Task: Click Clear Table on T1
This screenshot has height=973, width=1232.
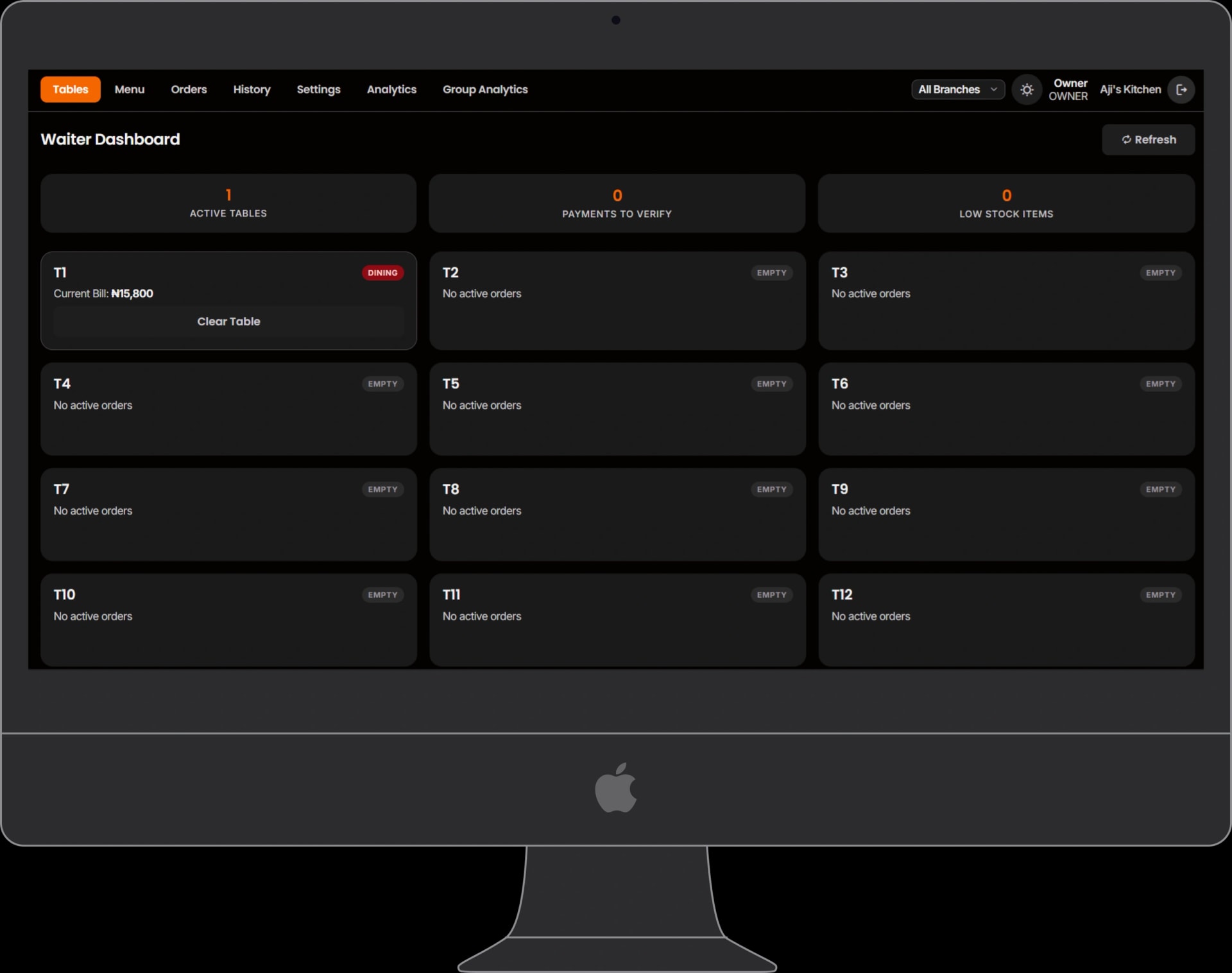Action: (228, 322)
